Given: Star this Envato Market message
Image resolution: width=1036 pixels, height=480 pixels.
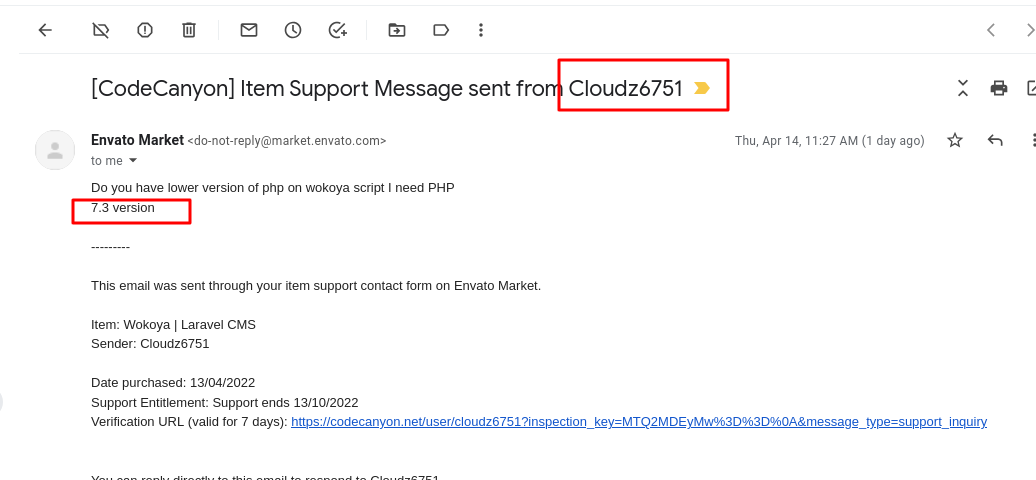Looking at the screenshot, I should [955, 140].
